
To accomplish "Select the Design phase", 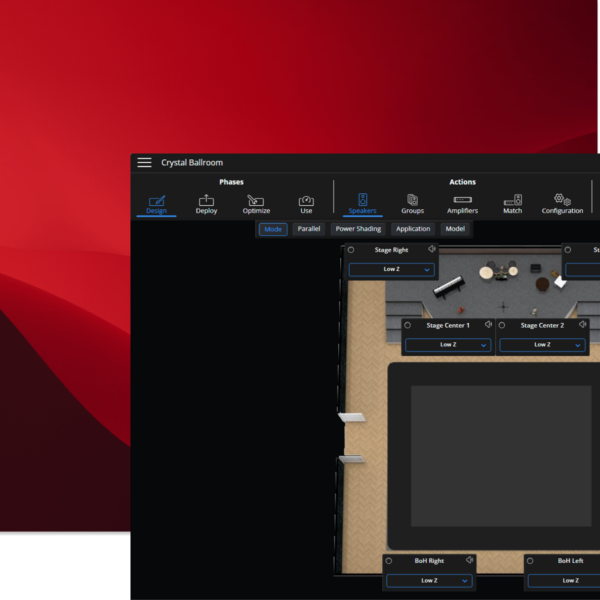I will tap(157, 205).
